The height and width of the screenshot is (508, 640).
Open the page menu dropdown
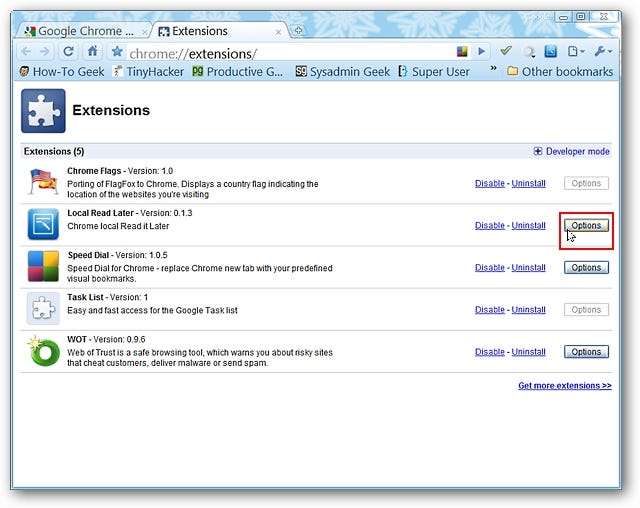pyautogui.click(x=576, y=51)
